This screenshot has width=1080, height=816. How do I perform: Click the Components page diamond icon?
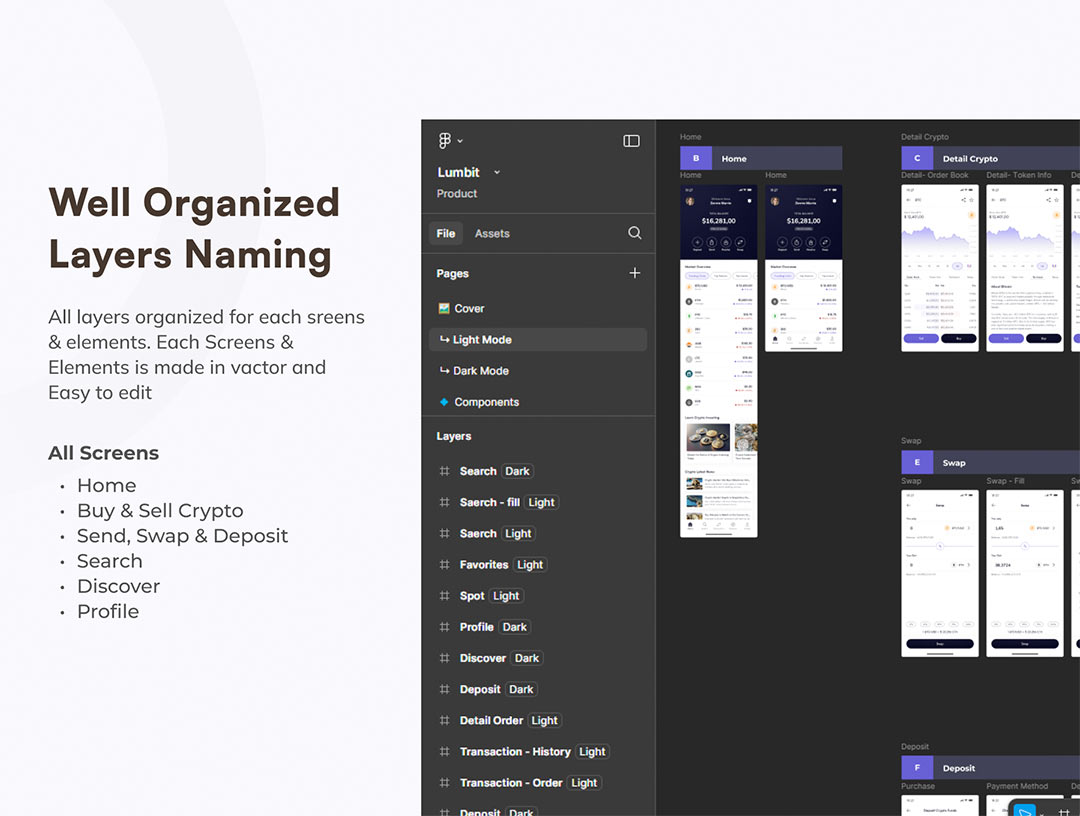(444, 402)
